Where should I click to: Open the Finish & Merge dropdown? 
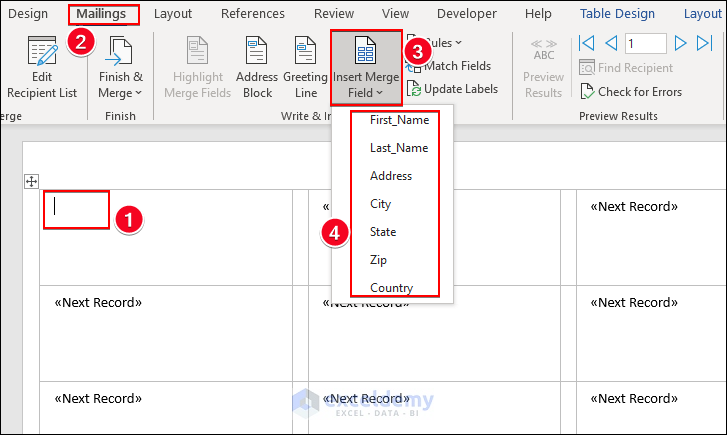[x=120, y=68]
